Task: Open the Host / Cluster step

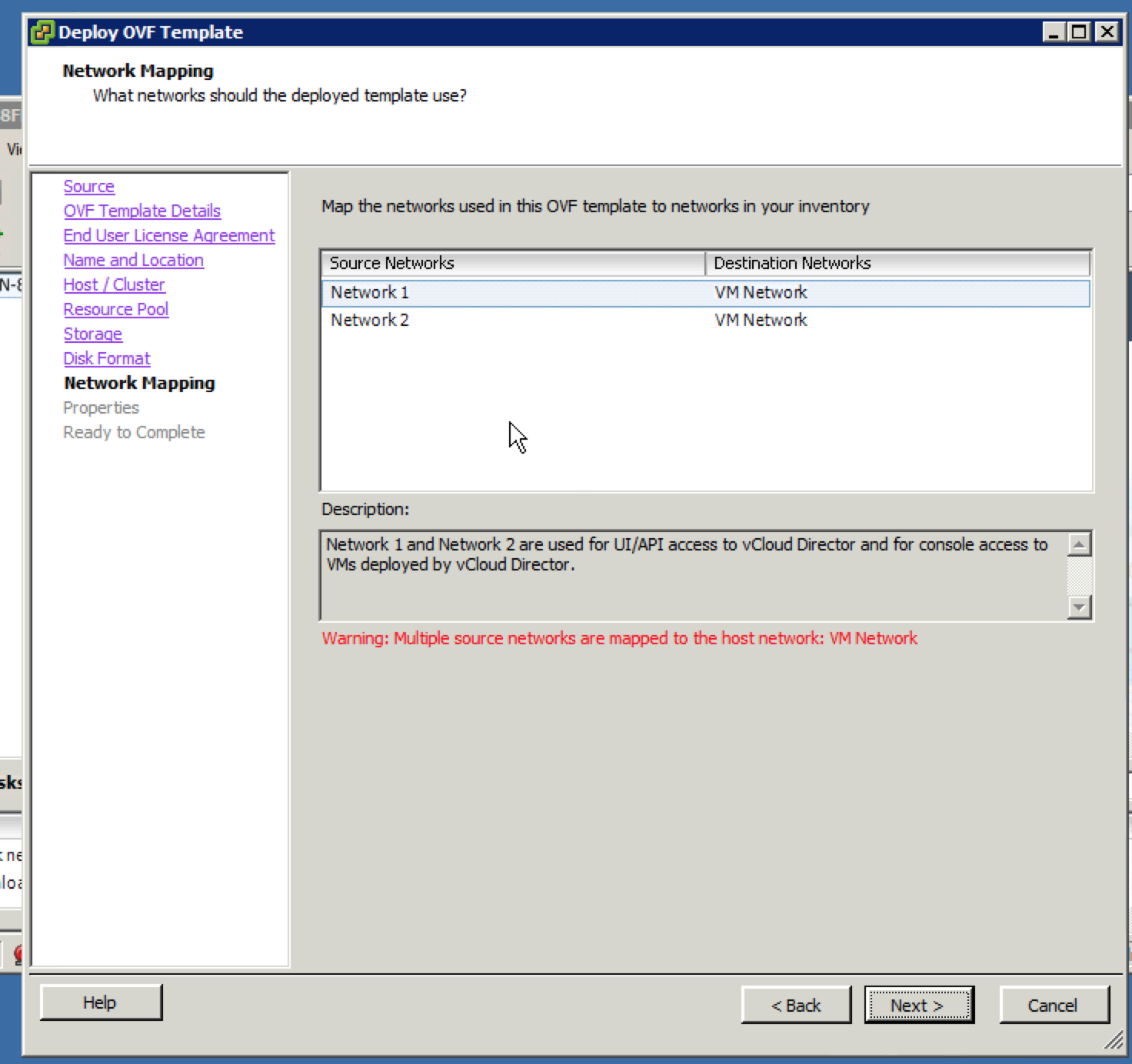Action: coord(114,285)
